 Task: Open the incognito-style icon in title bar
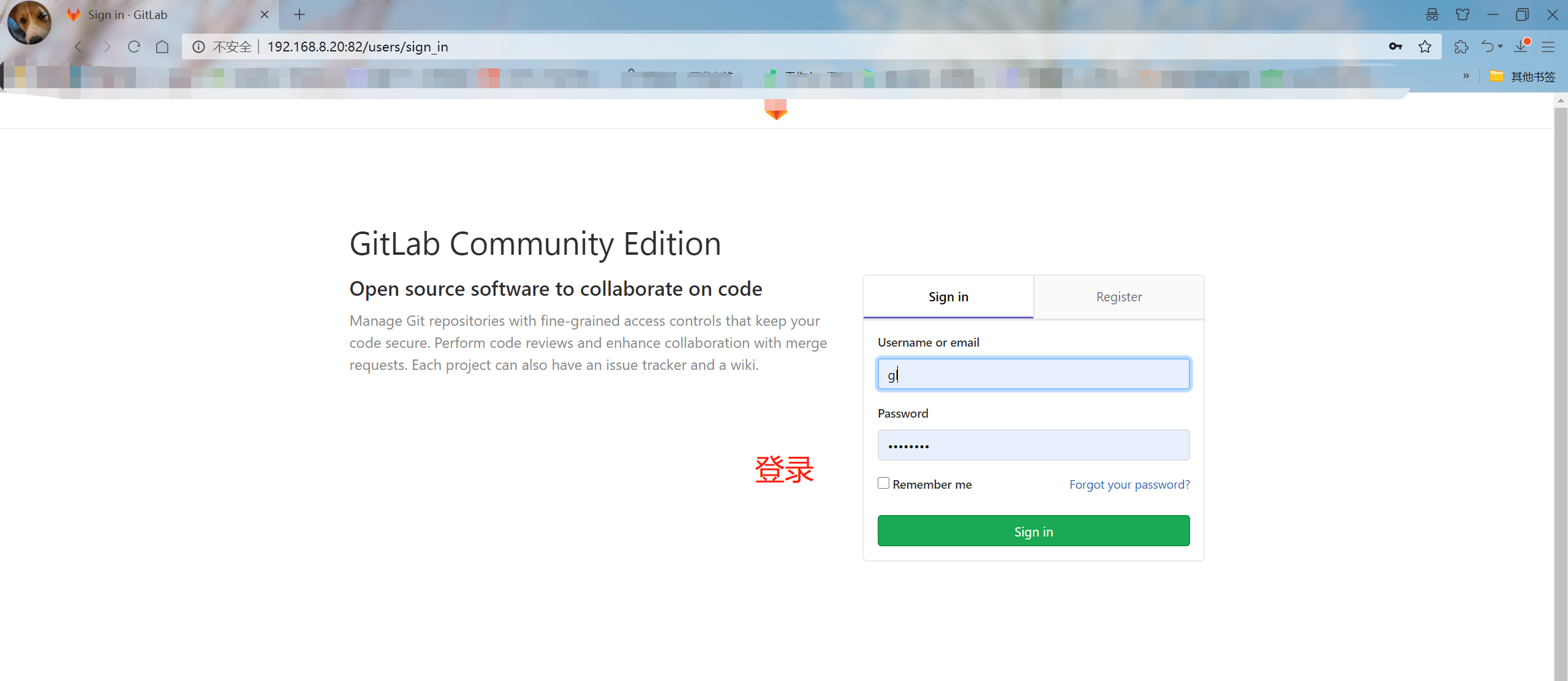click(x=1432, y=15)
